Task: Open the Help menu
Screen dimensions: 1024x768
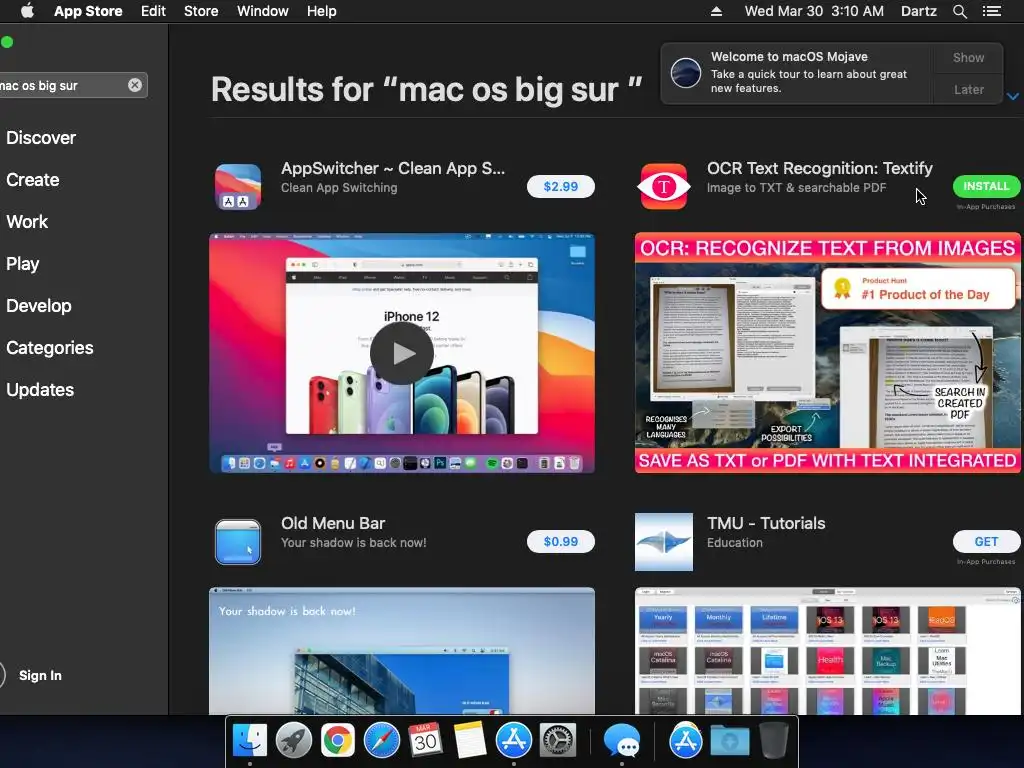Action: click(321, 11)
